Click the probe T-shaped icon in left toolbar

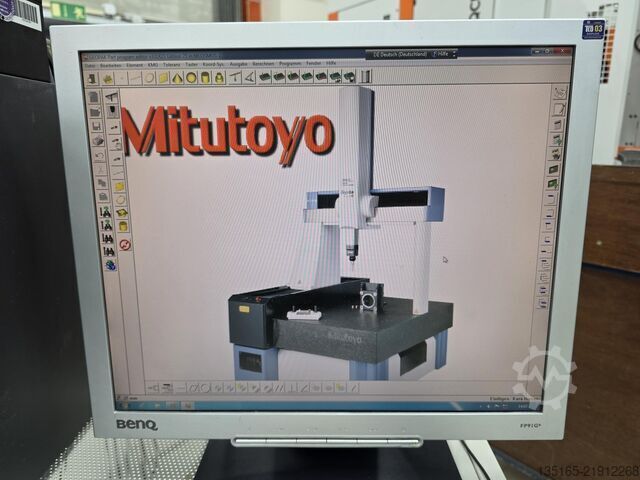click(111, 97)
